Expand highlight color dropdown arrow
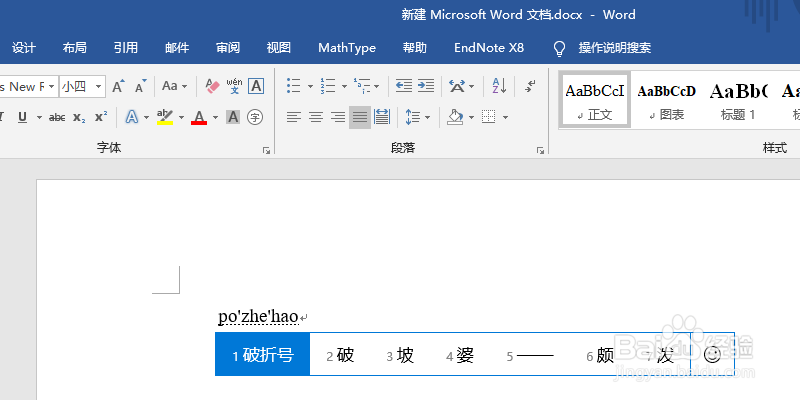The height and width of the screenshot is (400, 800). pyautogui.click(x=181, y=118)
